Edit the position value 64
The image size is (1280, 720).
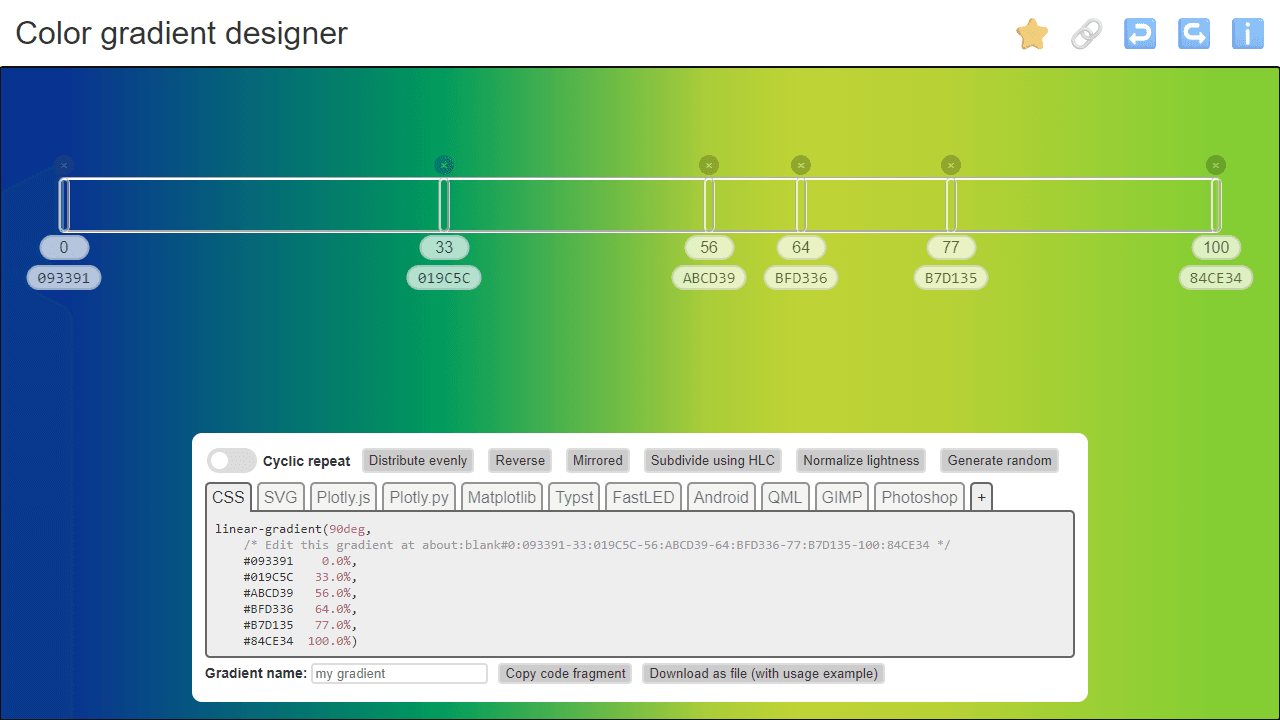tap(801, 247)
